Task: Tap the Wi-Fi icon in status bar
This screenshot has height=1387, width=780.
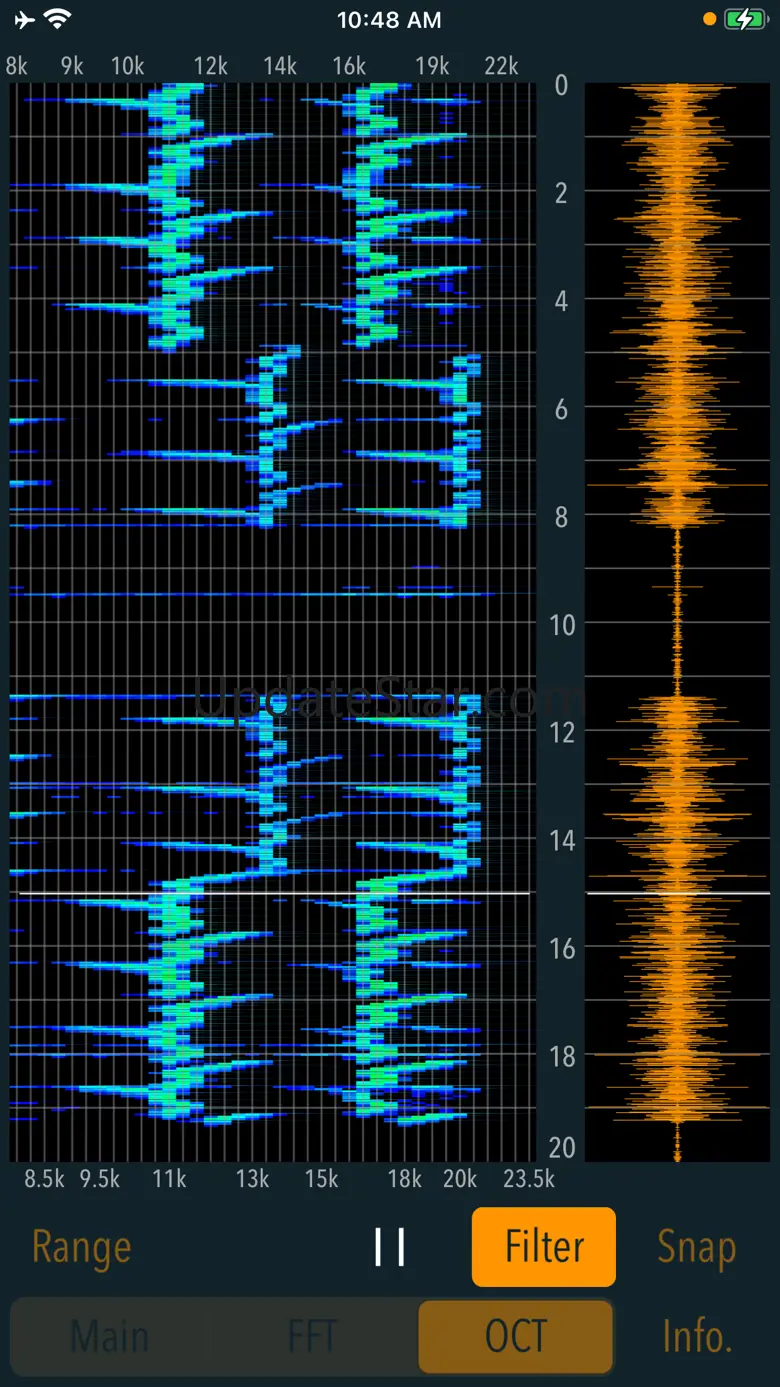Action: [59, 19]
